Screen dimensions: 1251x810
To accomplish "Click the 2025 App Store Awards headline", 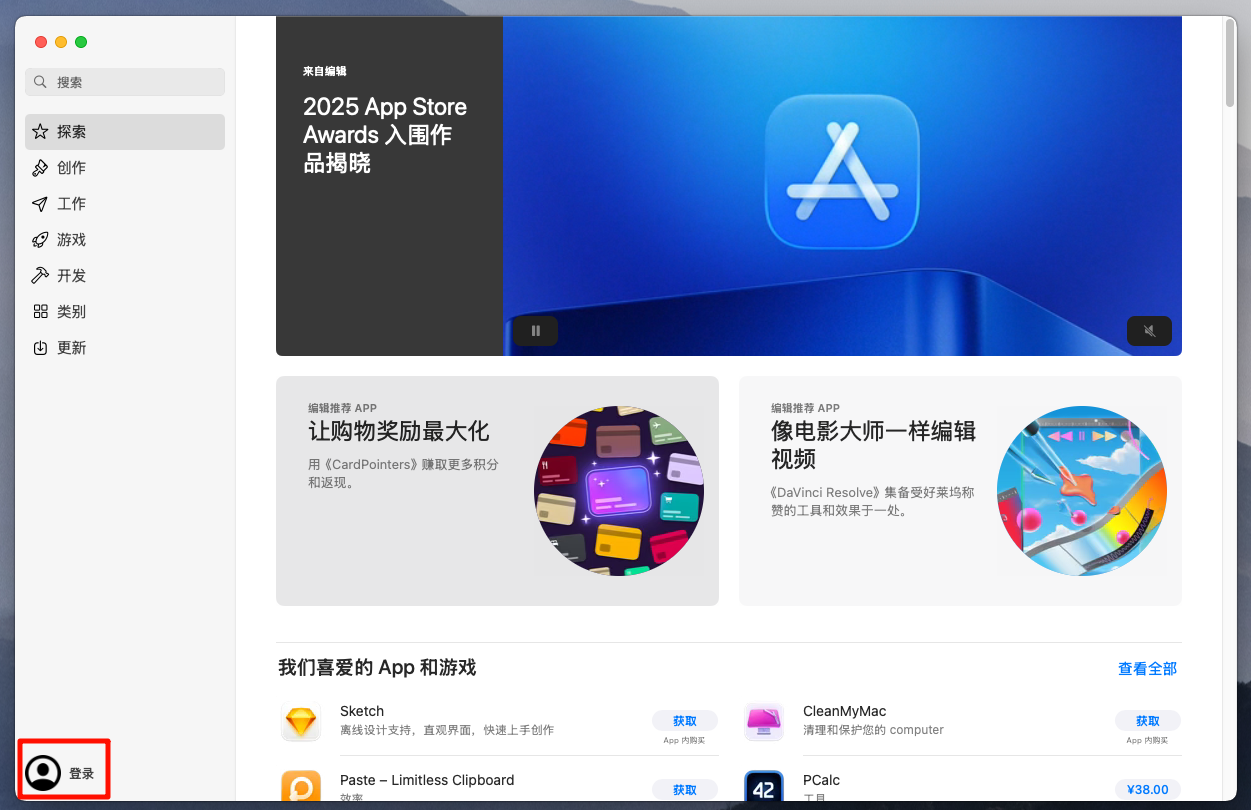I will click(x=385, y=135).
